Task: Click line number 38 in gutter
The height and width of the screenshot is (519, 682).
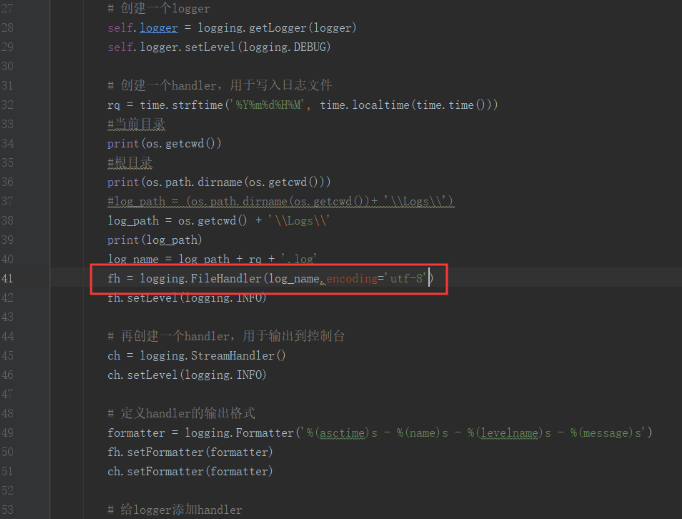Action: coord(7,221)
